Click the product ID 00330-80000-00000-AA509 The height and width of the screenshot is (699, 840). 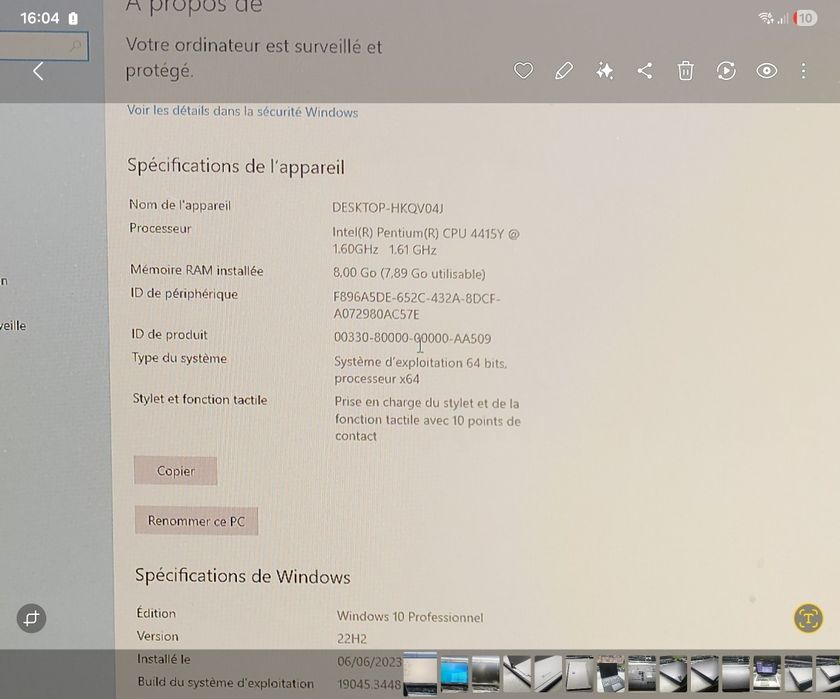click(x=412, y=338)
